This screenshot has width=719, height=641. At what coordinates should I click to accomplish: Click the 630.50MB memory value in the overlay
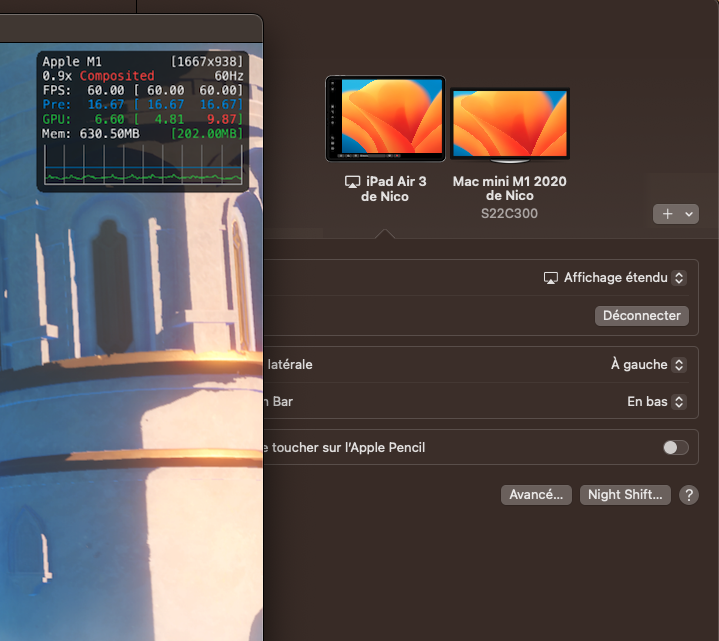110,134
